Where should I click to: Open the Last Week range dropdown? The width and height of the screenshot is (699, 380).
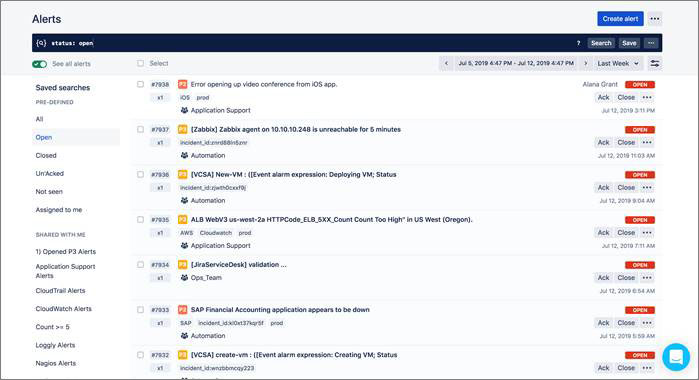tap(618, 64)
